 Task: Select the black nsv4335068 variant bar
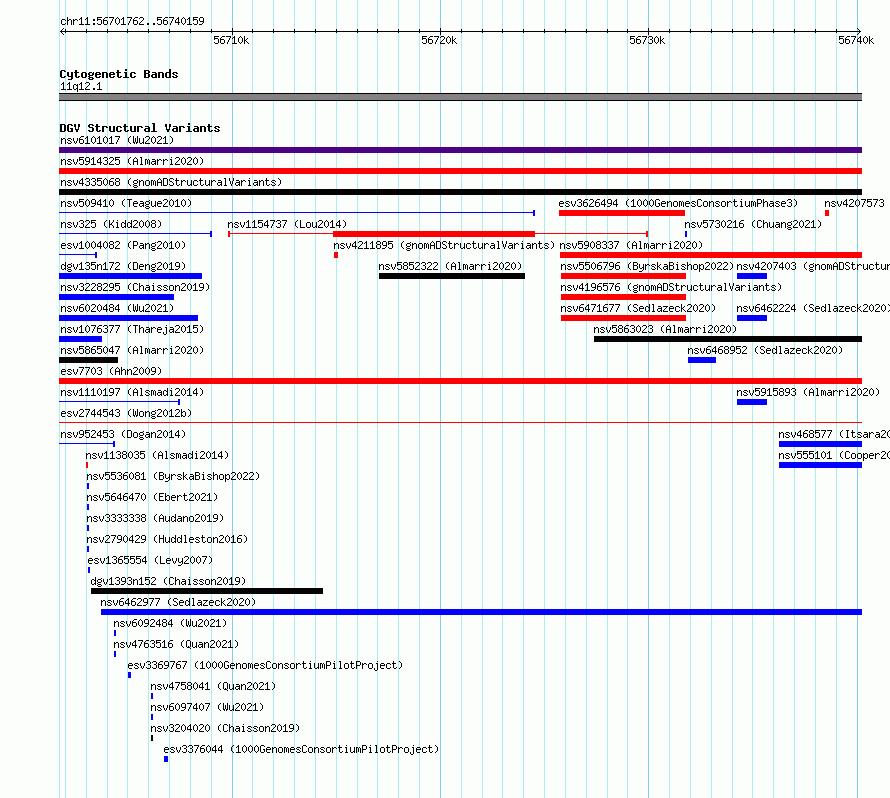point(460,192)
